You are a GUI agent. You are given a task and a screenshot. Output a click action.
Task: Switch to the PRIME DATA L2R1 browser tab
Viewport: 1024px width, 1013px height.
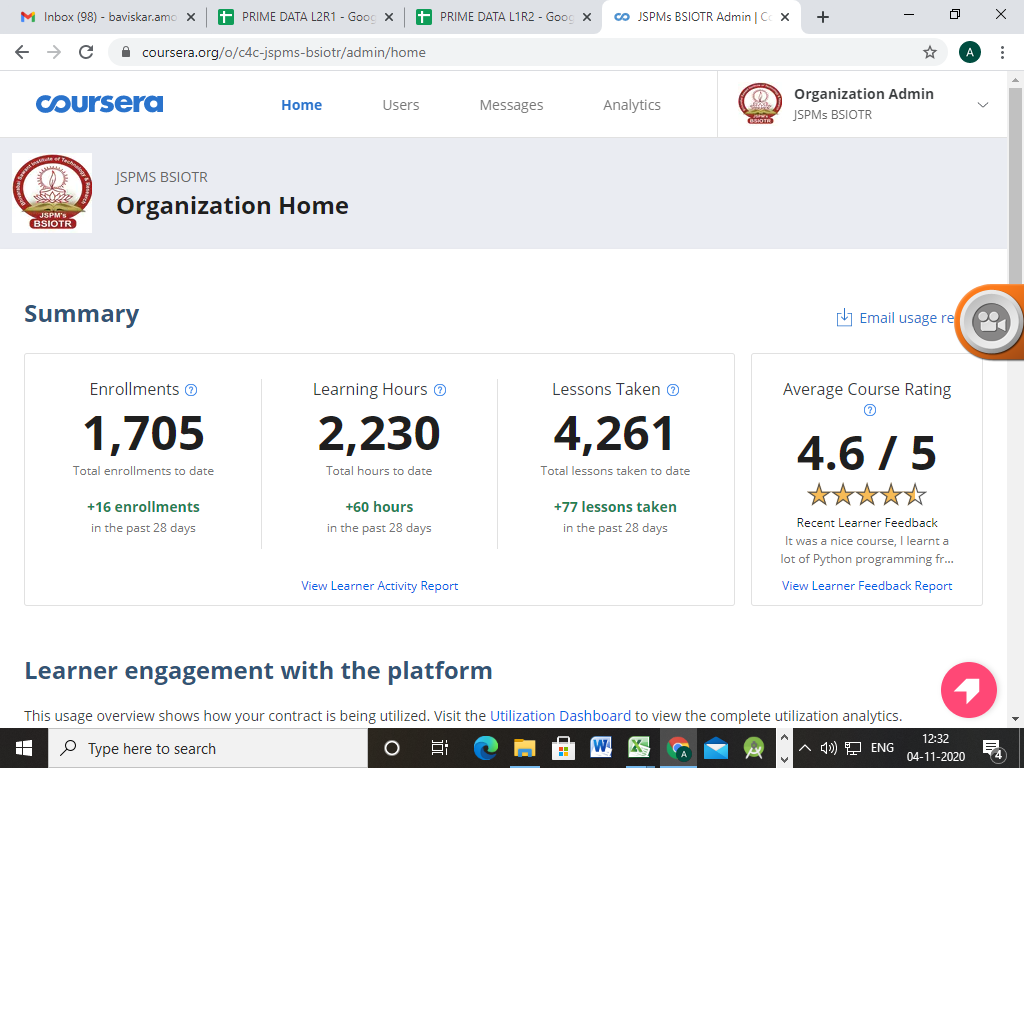pyautogui.click(x=305, y=17)
